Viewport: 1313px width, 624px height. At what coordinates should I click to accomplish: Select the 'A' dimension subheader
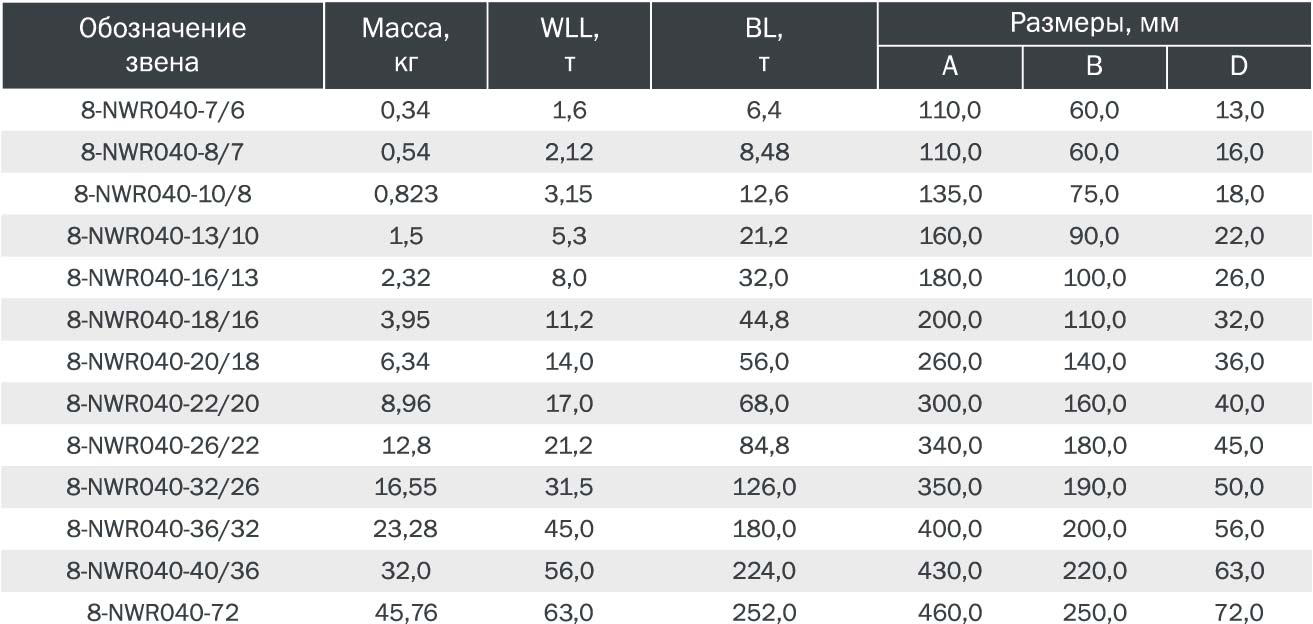950,67
